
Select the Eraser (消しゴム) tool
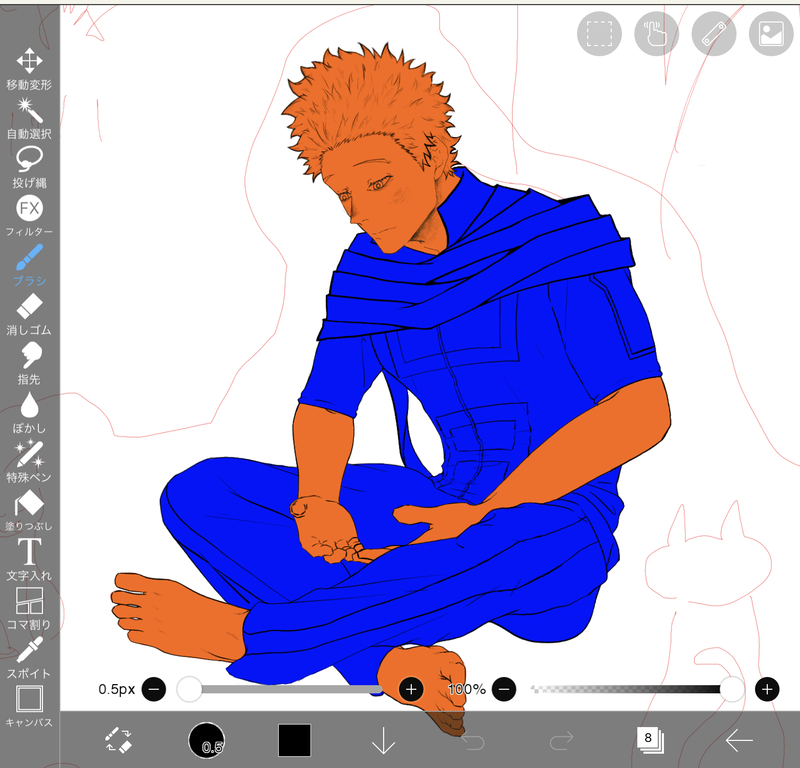(29, 314)
